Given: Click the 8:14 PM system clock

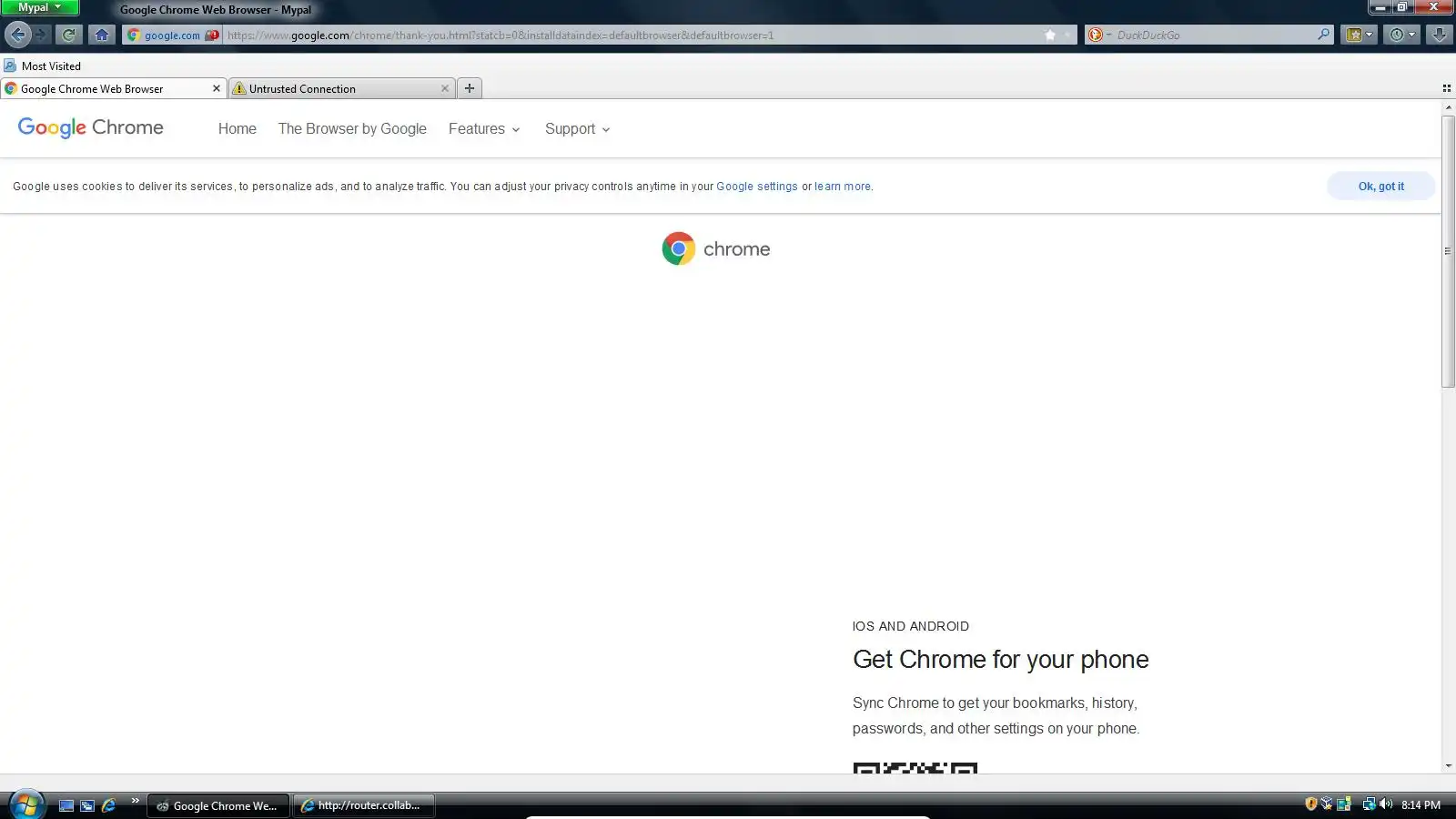Looking at the screenshot, I should click(1421, 804).
